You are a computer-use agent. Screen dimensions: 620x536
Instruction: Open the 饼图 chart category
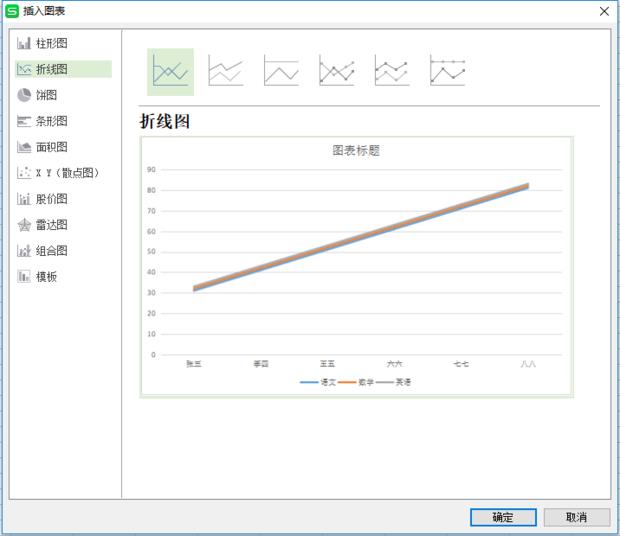click(46, 95)
